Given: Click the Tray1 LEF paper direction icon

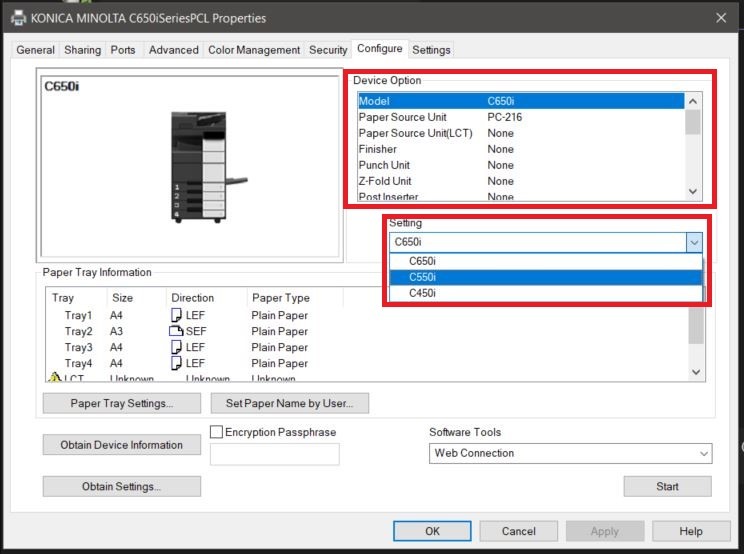Looking at the screenshot, I should click(177, 315).
